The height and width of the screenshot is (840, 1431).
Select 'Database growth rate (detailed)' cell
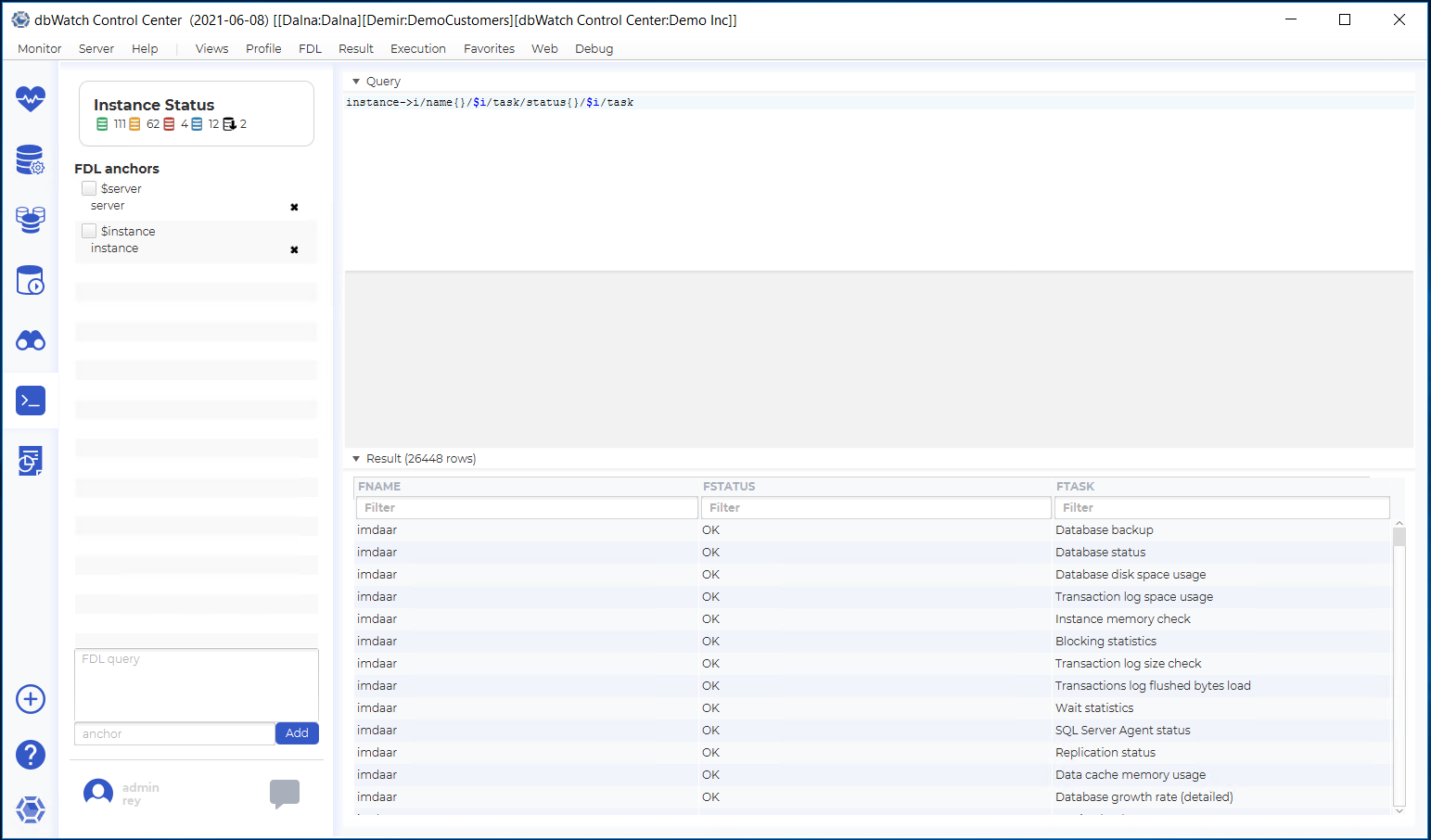tap(1144, 797)
